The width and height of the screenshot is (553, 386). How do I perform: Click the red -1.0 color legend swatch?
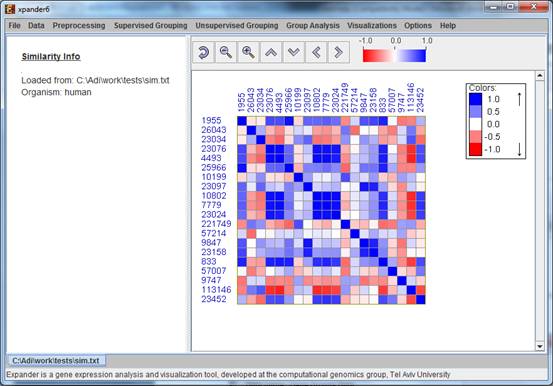click(475, 149)
